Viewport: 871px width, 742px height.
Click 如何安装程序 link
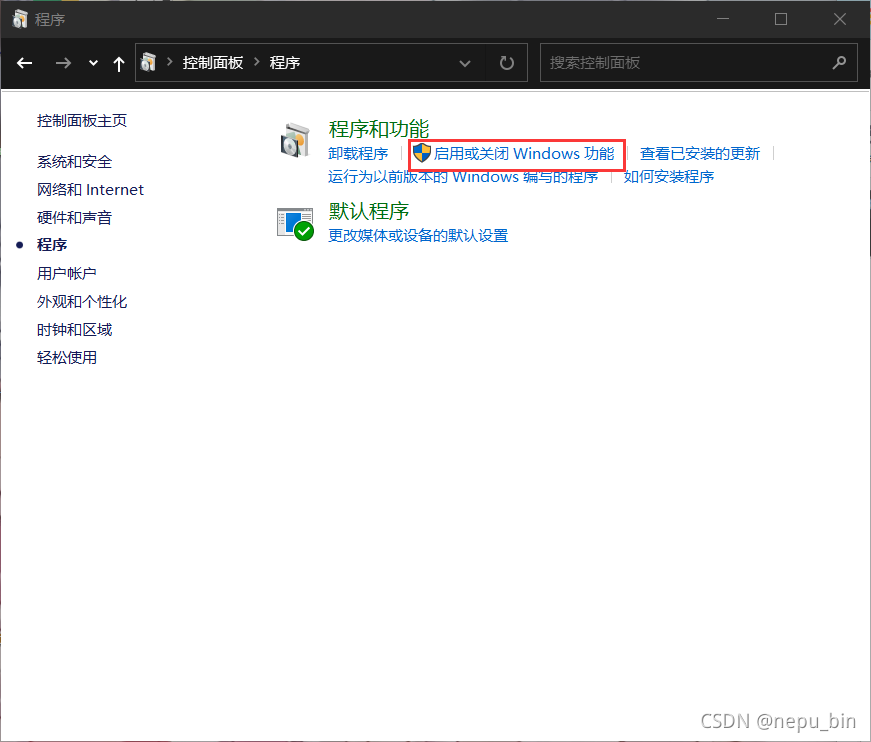[x=668, y=177]
